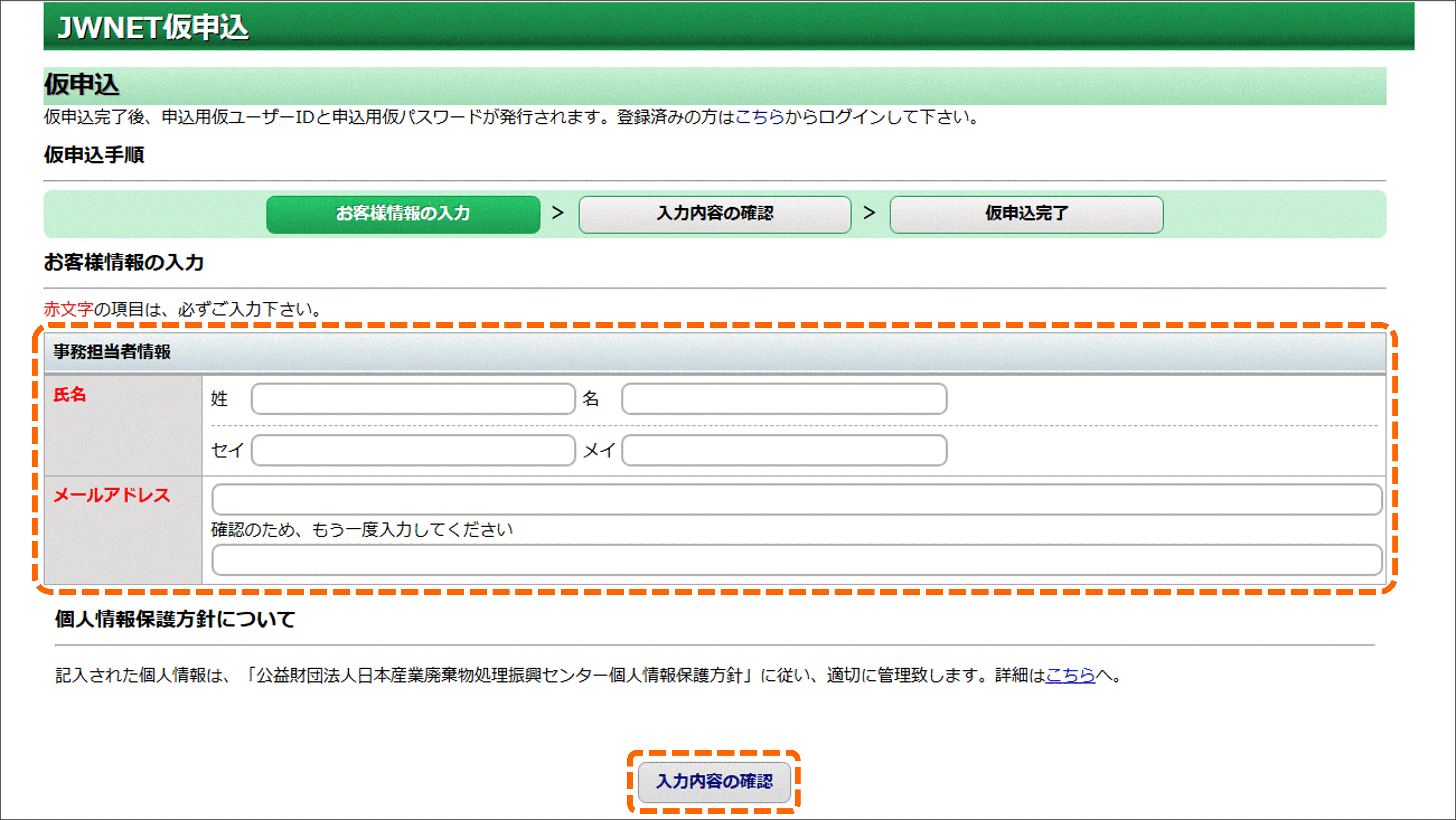Click the お客様情報の入力 section heading

click(x=124, y=262)
